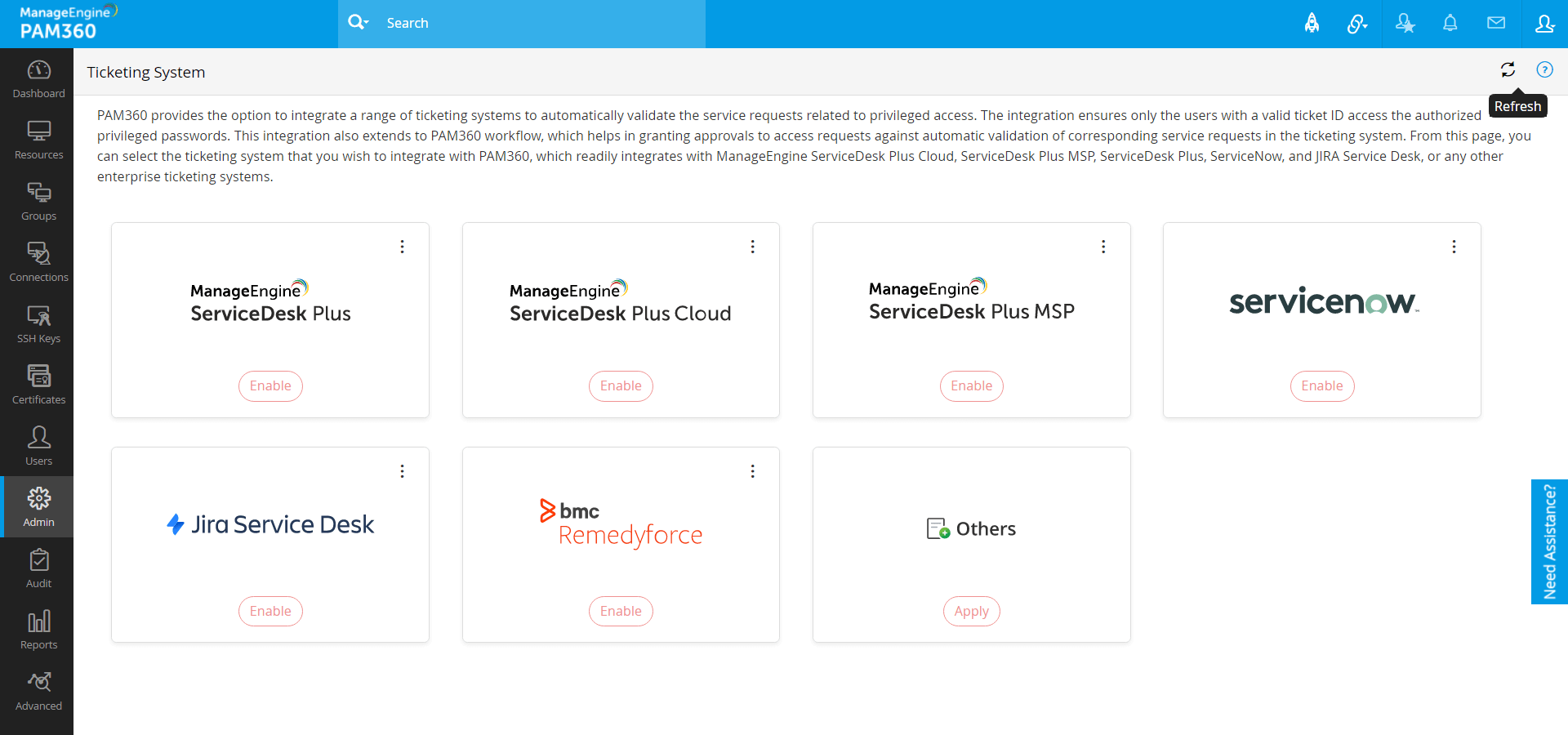Open Connections in the sidebar
The width and height of the screenshot is (1568, 735).
[x=38, y=263]
